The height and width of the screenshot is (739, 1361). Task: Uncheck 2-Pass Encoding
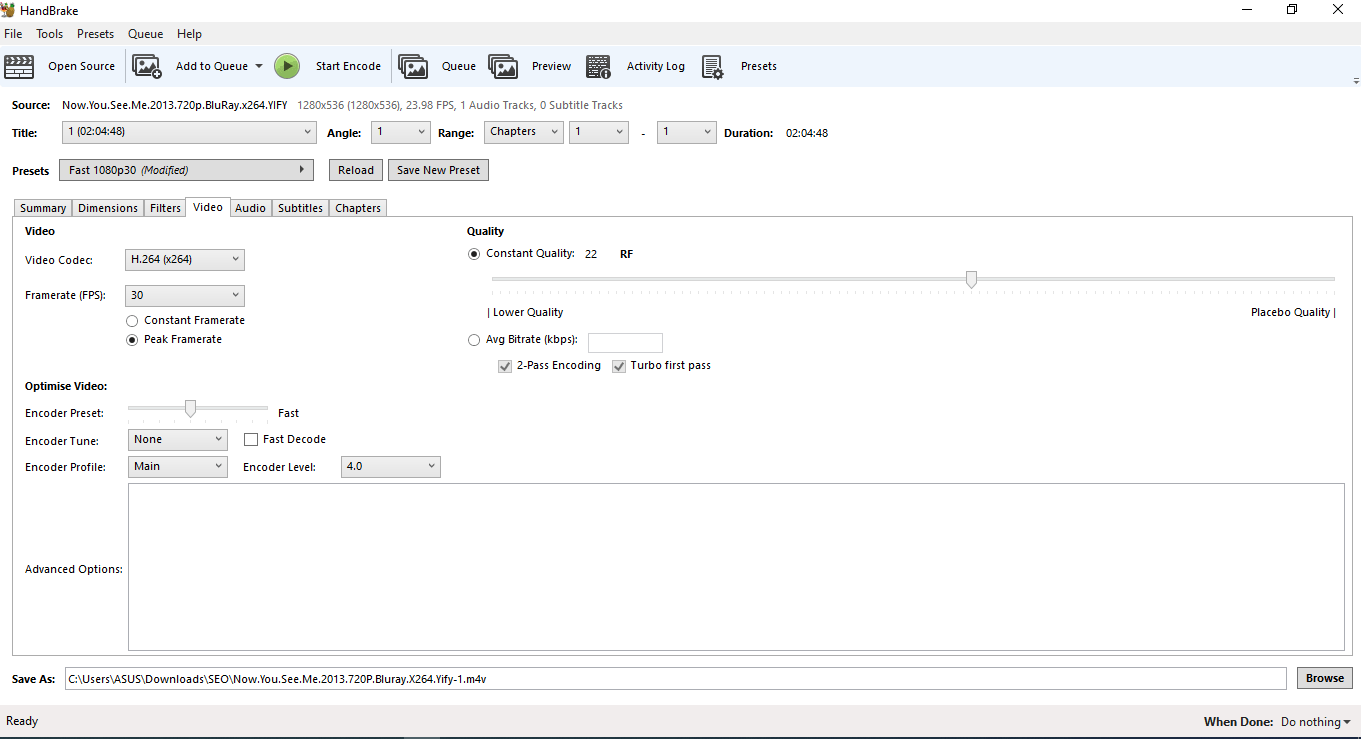505,366
